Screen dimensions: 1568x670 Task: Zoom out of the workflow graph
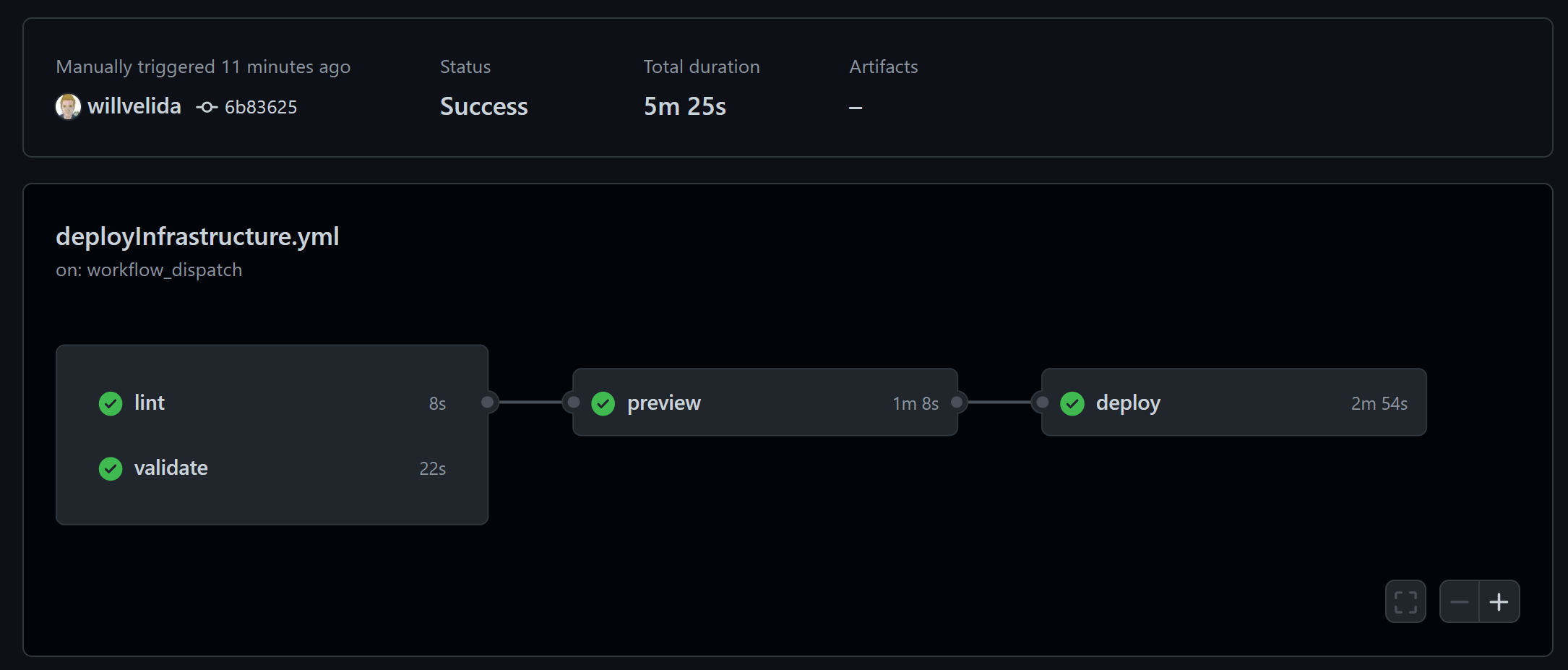click(1460, 601)
